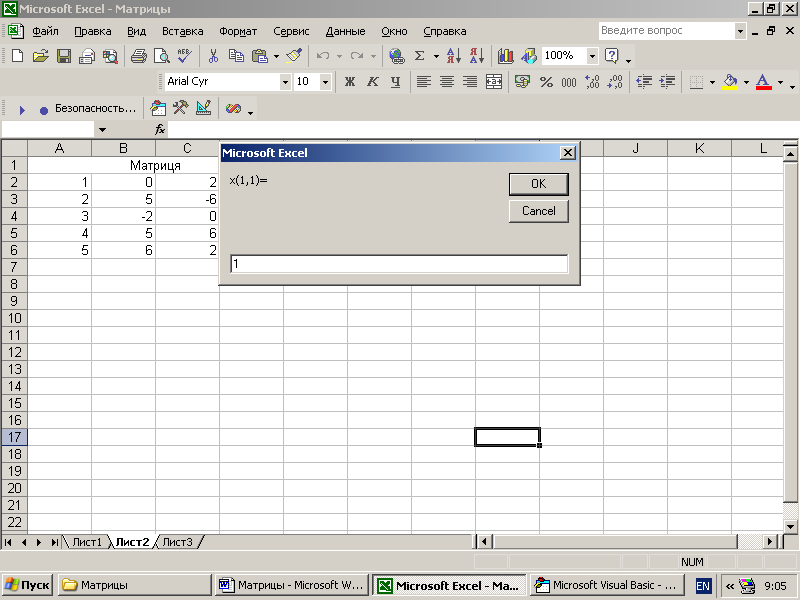Image resolution: width=800 pixels, height=600 pixels.
Task: Toggle underline Ч formatting
Action: [395, 82]
